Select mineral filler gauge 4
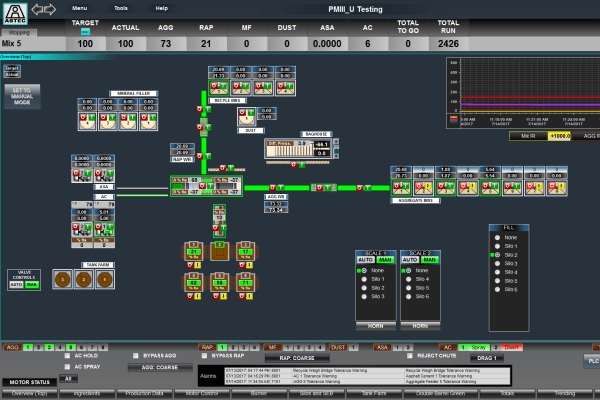The image size is (600, 400). (87, 121)
